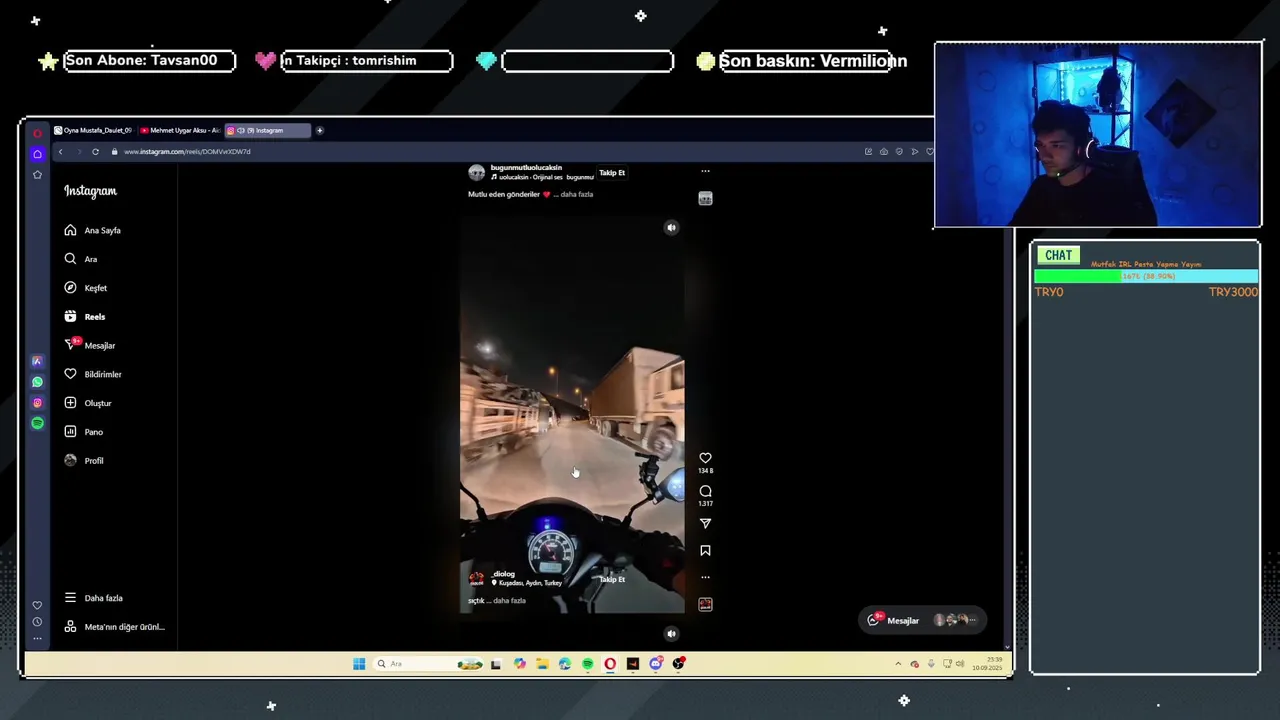Open the _diolog profile name
The height and width of the screenshot is (720, 1280).
[x=503, y=574]
